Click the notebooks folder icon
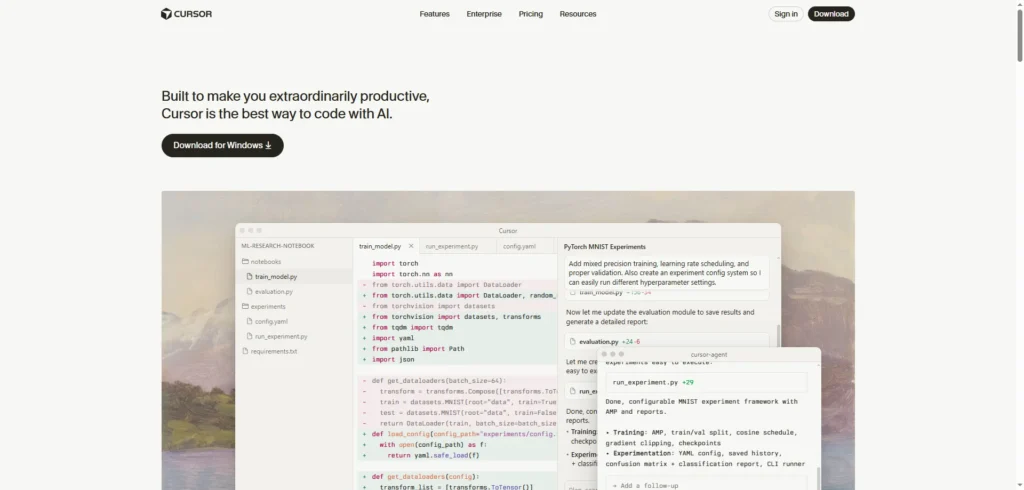This screenshot has width=1024, height=490. click(x=245, y=262)
